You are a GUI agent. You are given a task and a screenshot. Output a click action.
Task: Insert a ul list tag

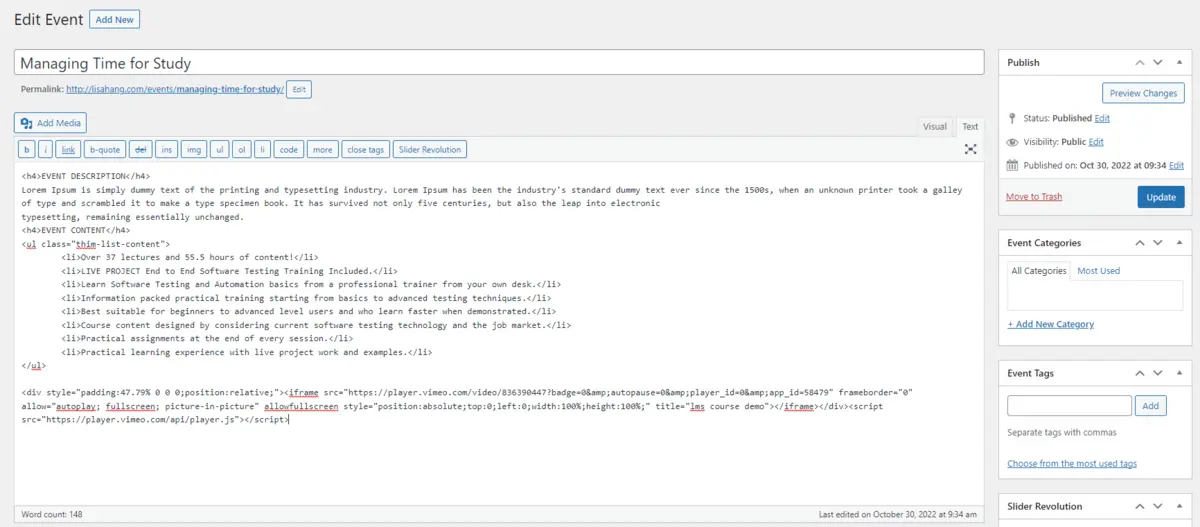tap(219, 149)
